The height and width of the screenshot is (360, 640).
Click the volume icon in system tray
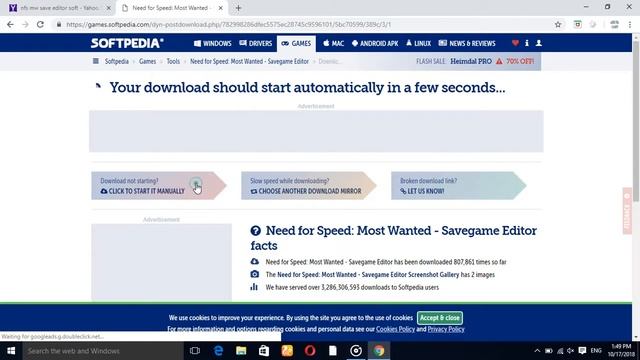click(571, 351)
